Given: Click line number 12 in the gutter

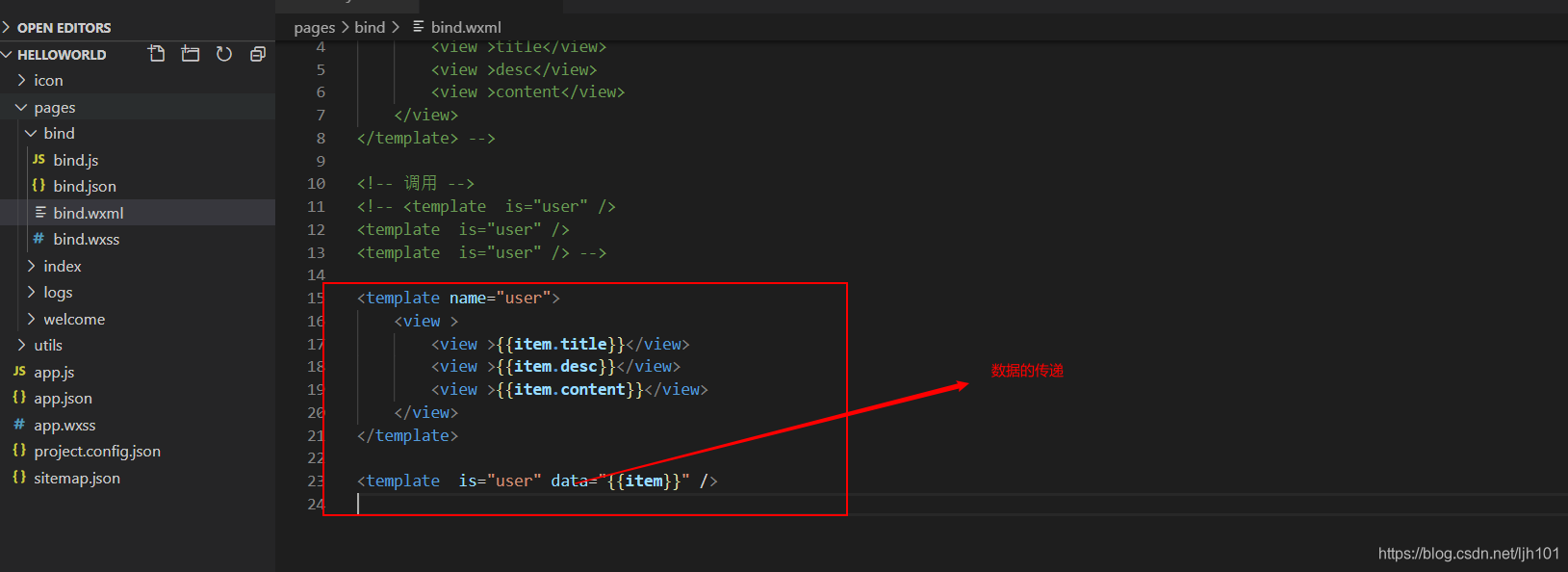Looking at the screenshot, I should [x=316, y=230].
